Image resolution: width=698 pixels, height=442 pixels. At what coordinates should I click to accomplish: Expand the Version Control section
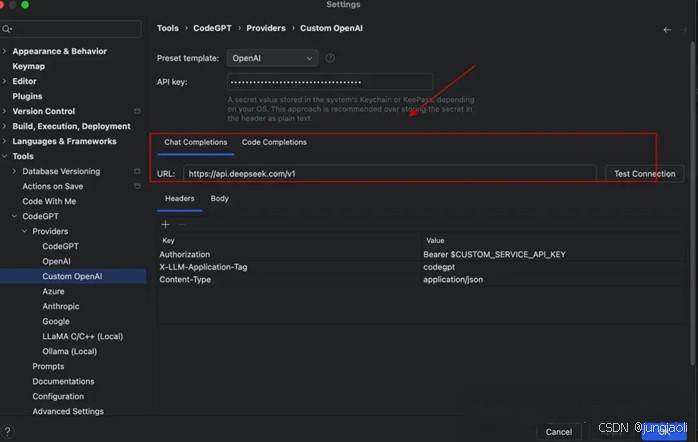pos(4,111)
